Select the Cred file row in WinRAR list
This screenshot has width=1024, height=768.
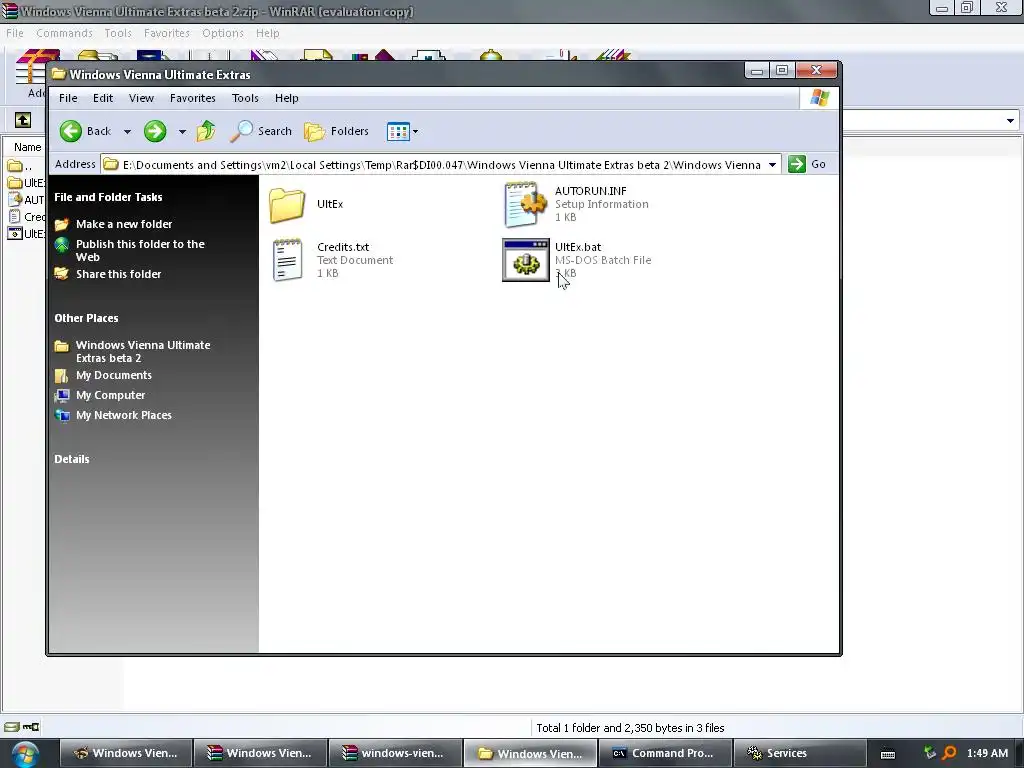pyautogui.click(x=25, y=217)
